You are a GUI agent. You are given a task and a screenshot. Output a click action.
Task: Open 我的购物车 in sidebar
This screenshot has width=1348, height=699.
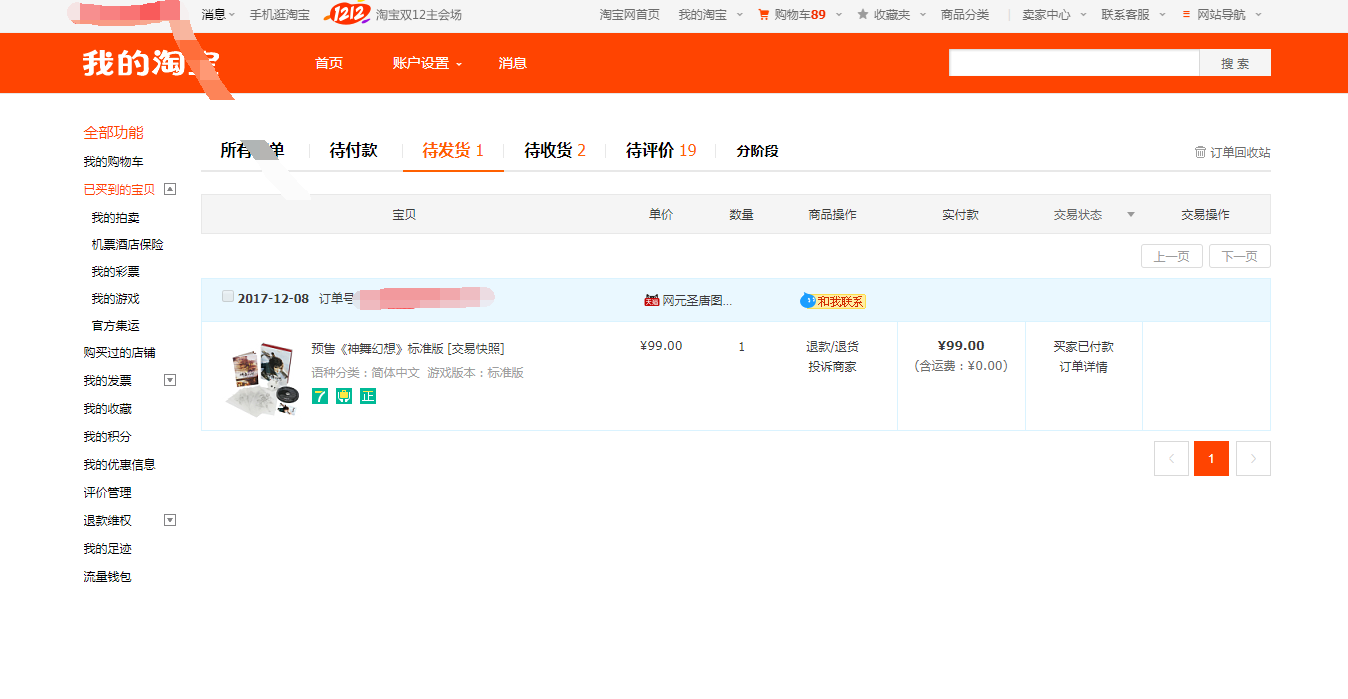pyautogui.click(x=113, y=162)
